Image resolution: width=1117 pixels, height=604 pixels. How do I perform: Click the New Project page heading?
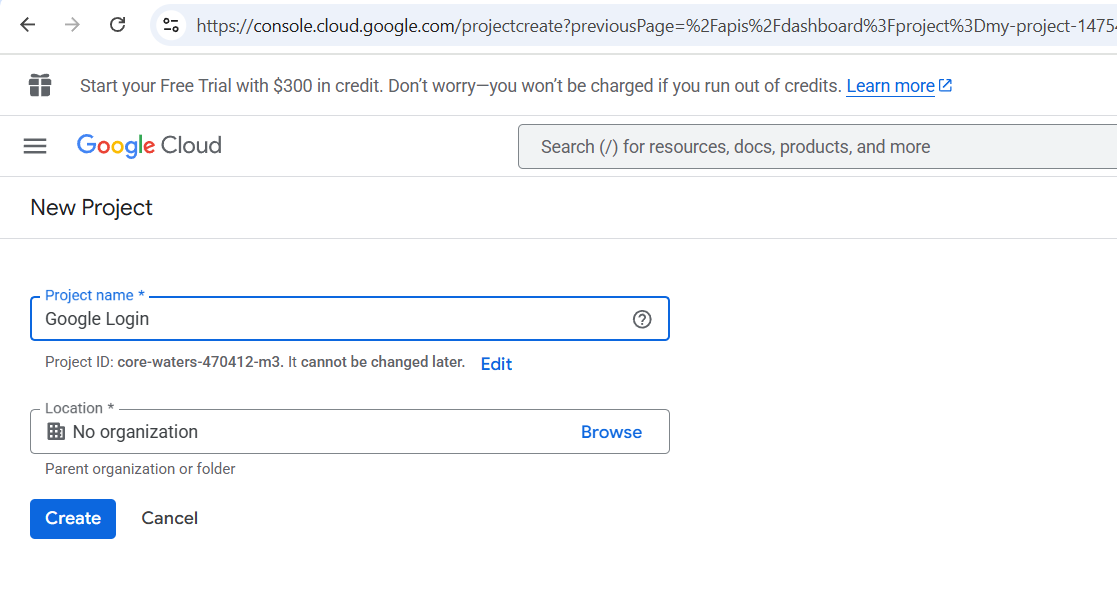tap(92, 208)
